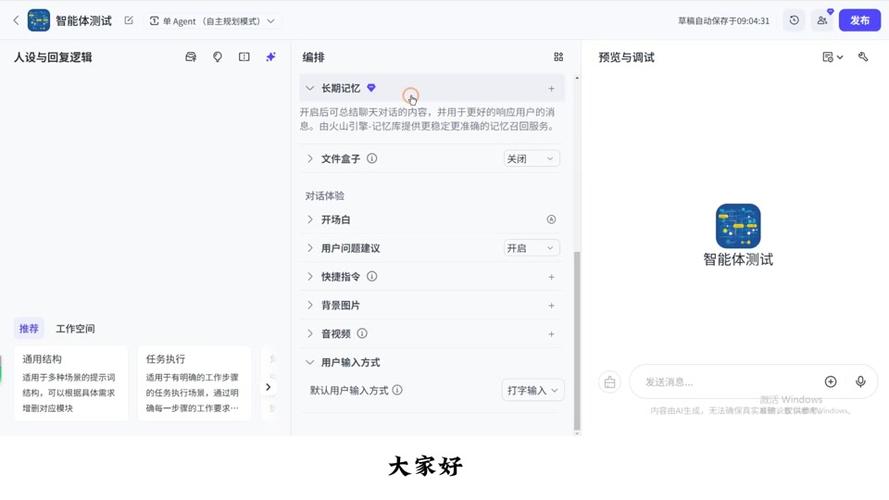The width and height of the screenshot is (889, 500).
Task: Click the info icon next to 快捷指令
Action: click(371, 277)
